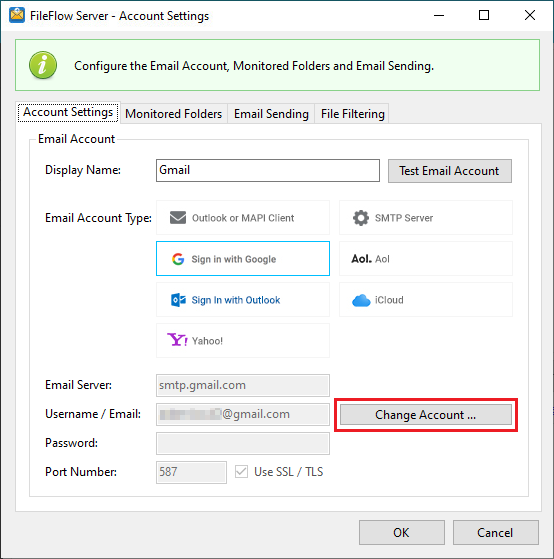
Task: Click the 'Password:' label
Action: click(x=71, y=443)
